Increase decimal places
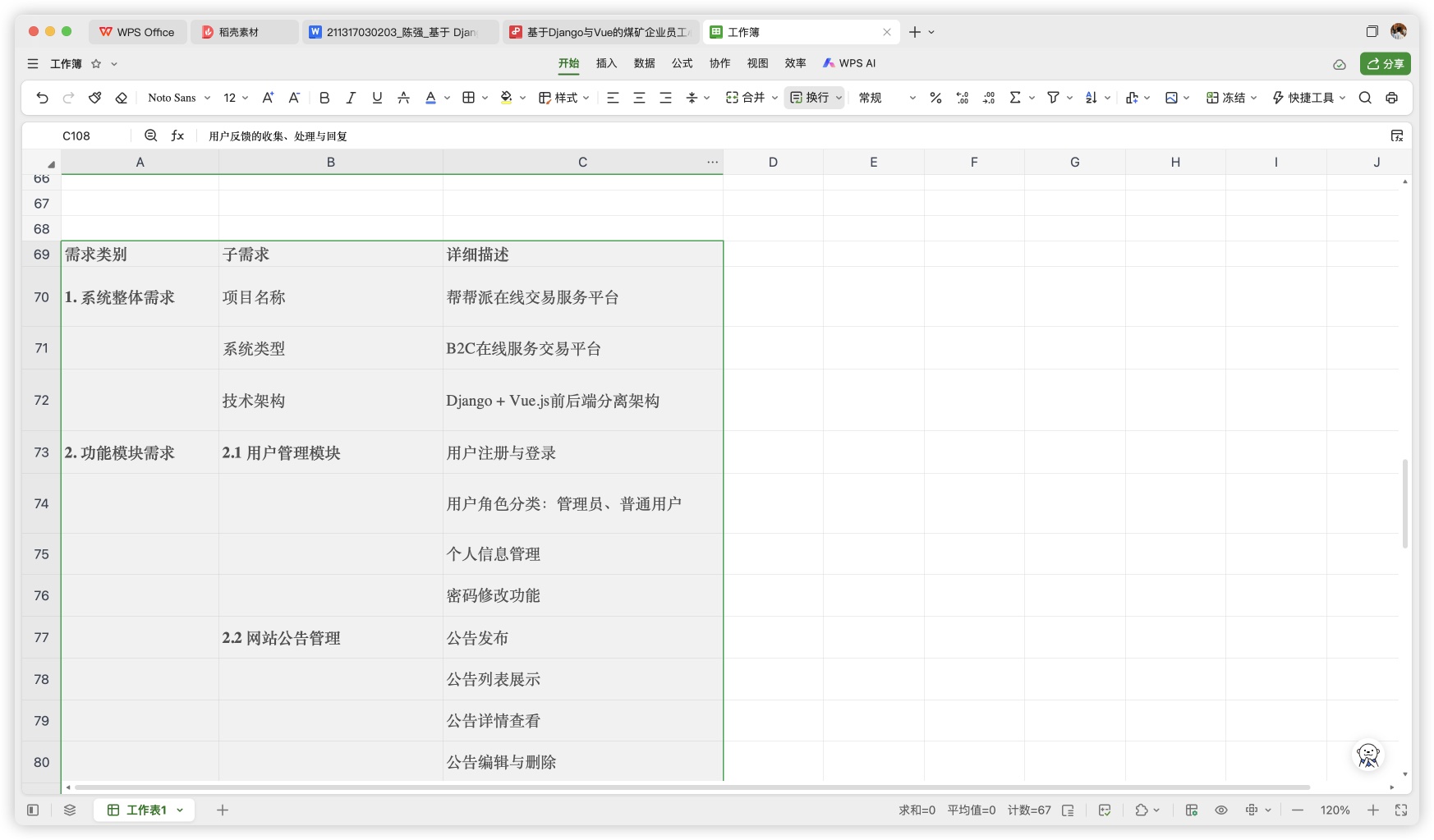Viewport: 1434px width, 840px height. [963, 98]
